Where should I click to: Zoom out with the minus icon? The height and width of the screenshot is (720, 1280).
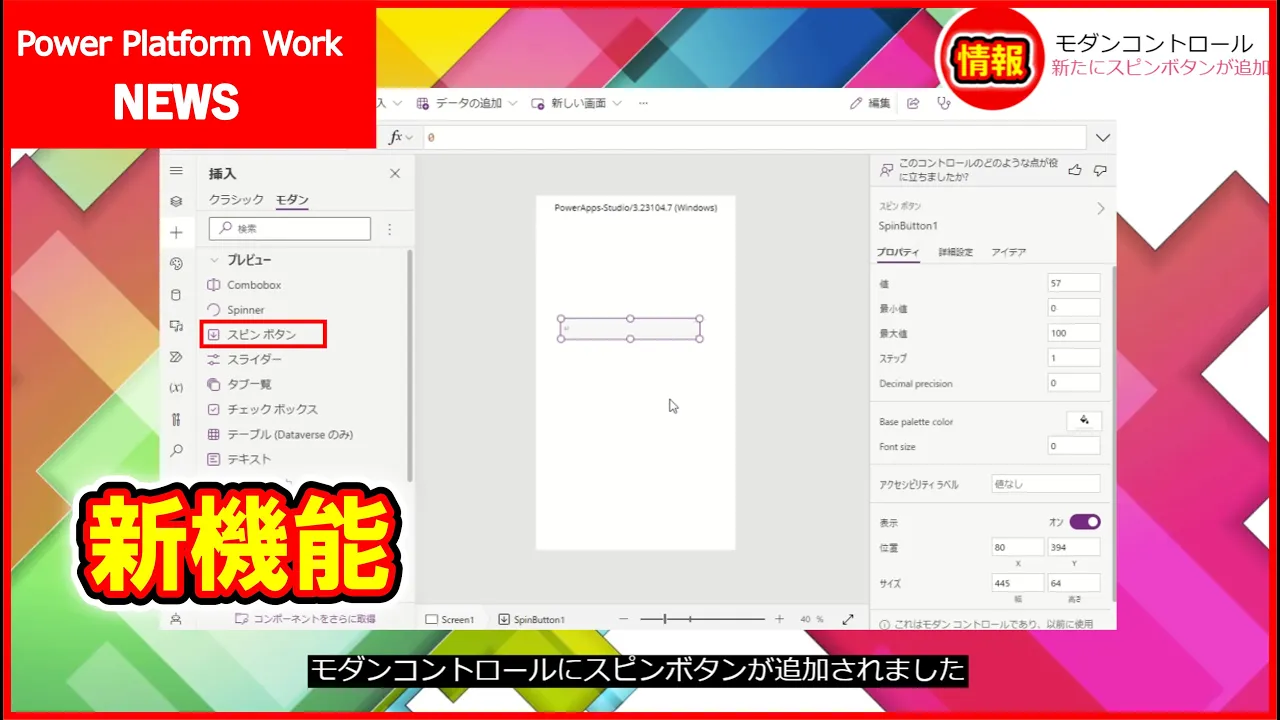click(x=624, y=619)
